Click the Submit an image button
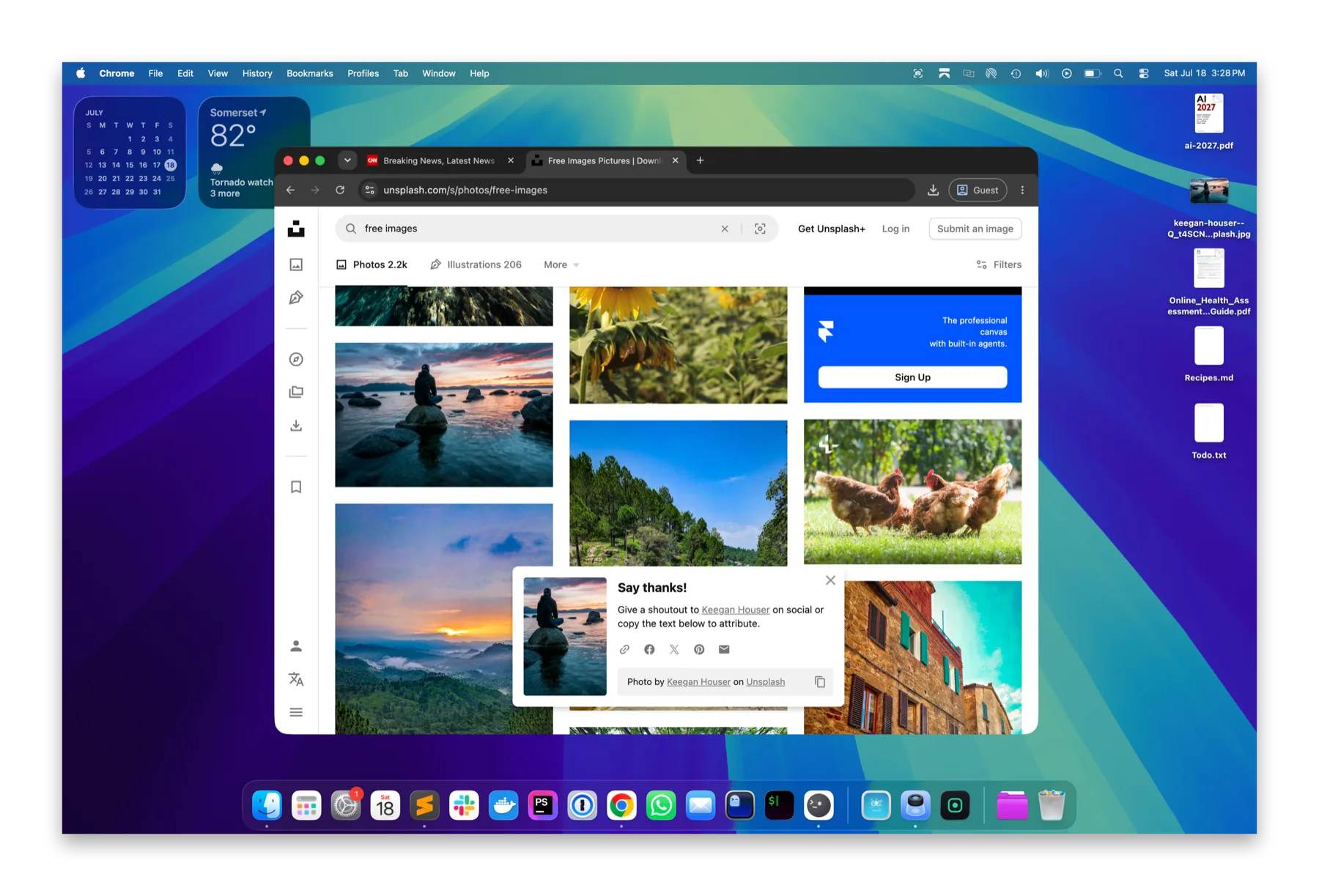1319x896 pixels. 975,229
